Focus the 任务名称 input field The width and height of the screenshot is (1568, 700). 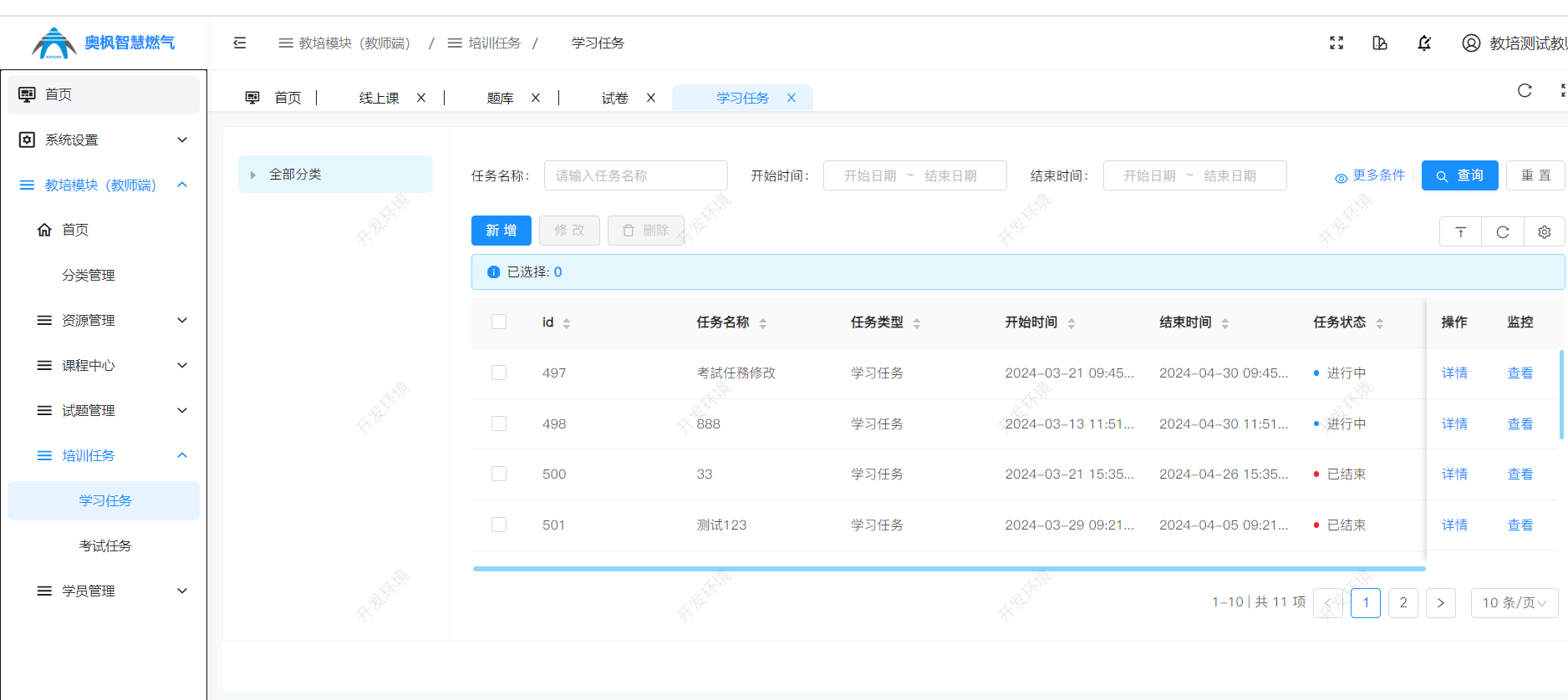tap(636, 175)
